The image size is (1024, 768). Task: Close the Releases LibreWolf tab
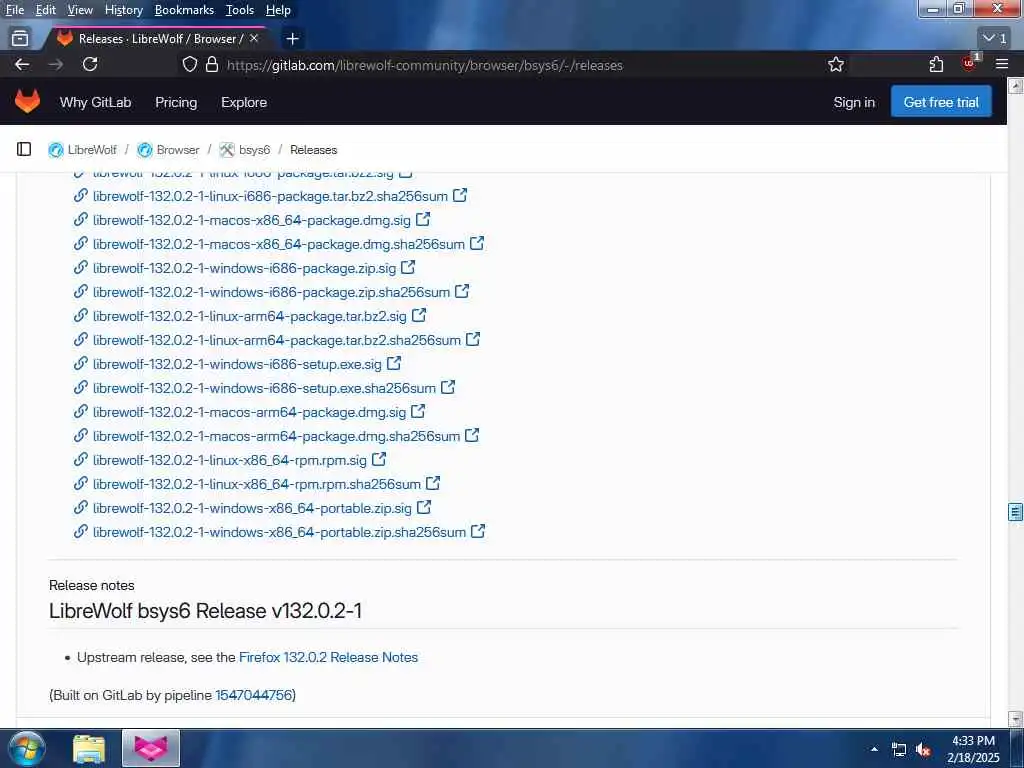tap(254, 39)
